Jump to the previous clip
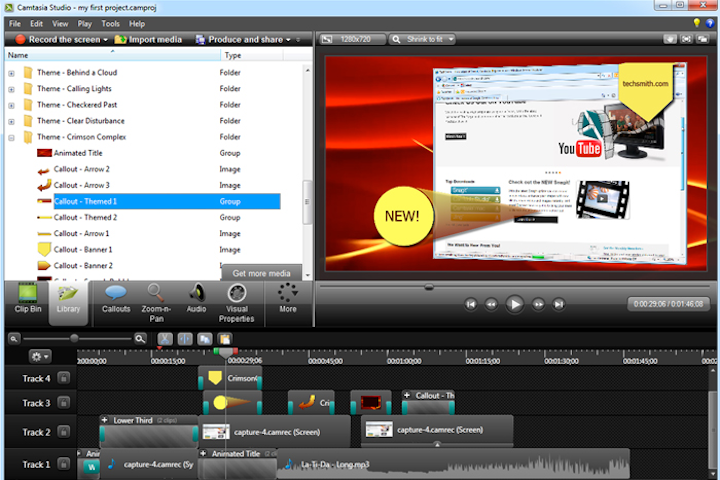 471,304
